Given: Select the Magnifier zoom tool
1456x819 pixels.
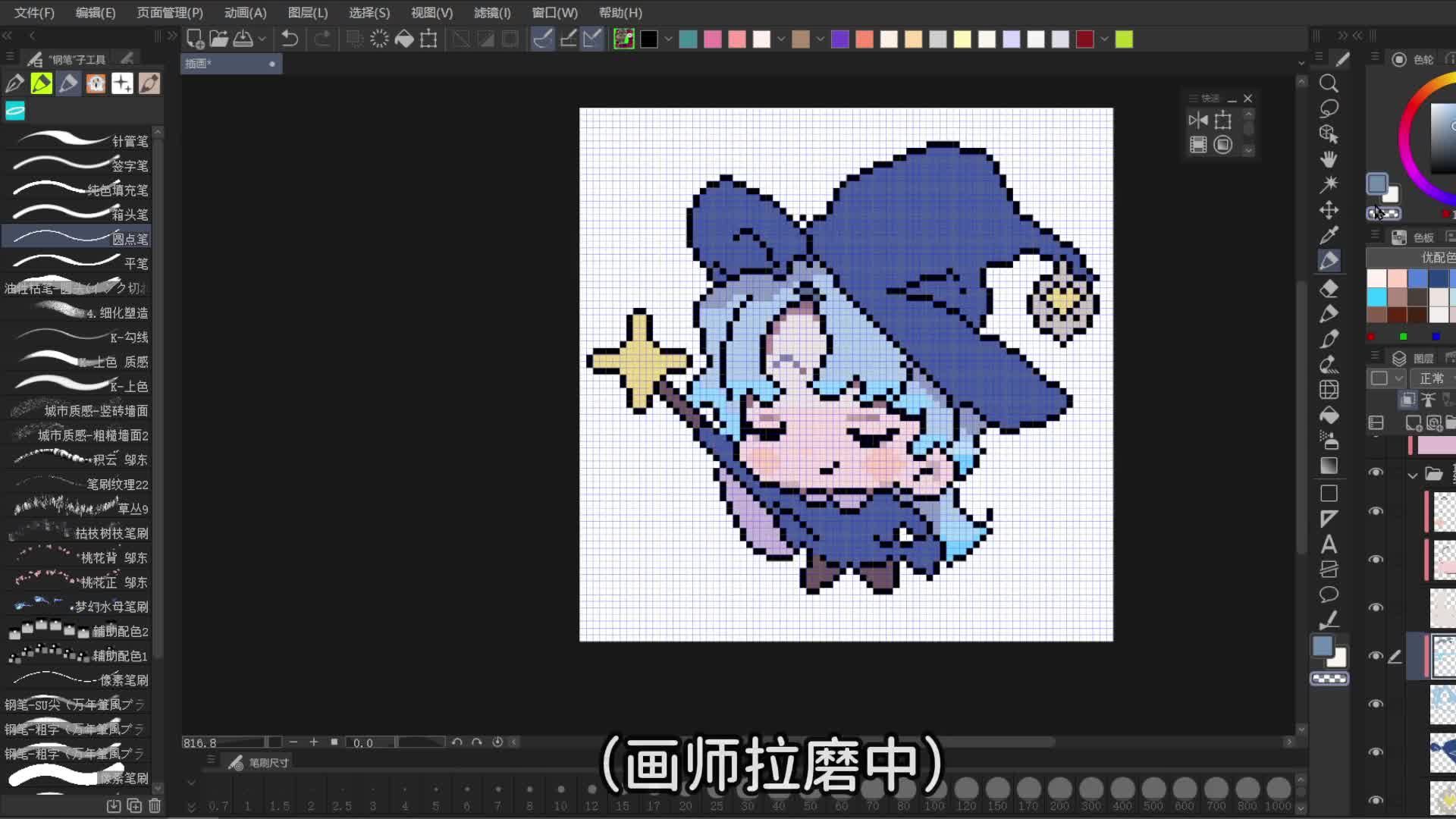Looking at the screenshot, I should (x=1329, y=83).
